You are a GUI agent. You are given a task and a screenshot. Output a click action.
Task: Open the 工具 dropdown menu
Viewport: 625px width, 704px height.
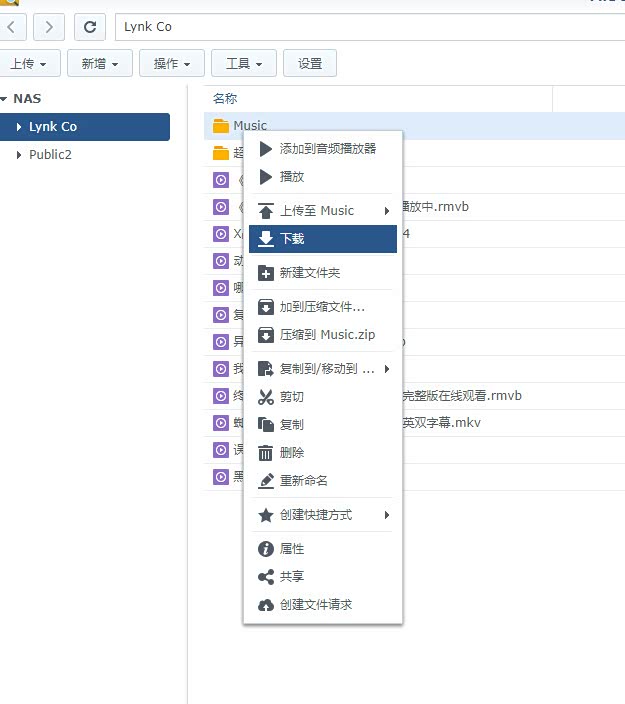click(x=244, y=63)
